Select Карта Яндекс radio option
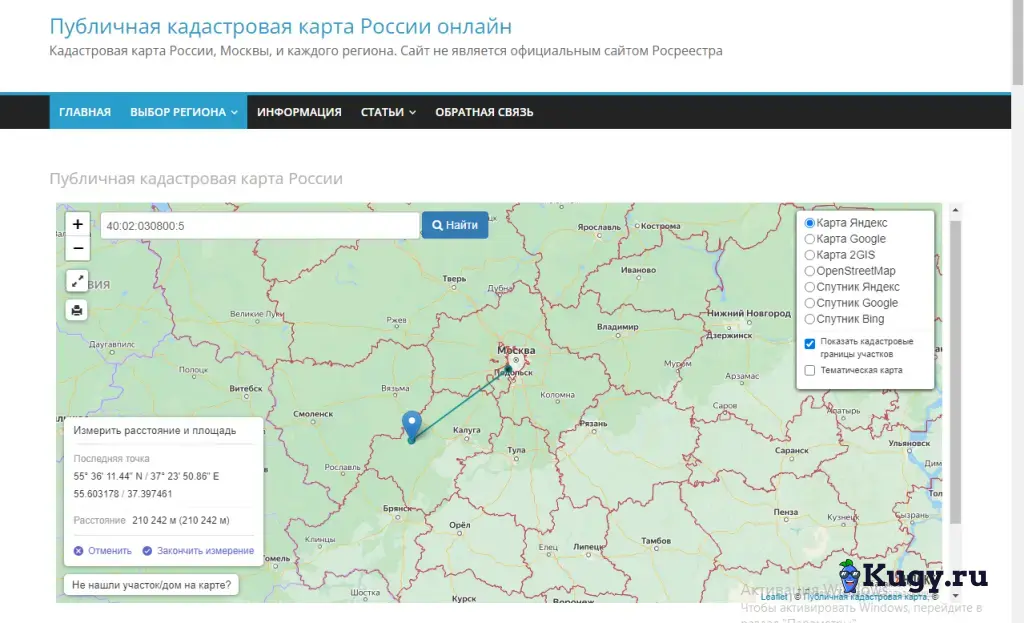1024x623 pixels. 810,223
